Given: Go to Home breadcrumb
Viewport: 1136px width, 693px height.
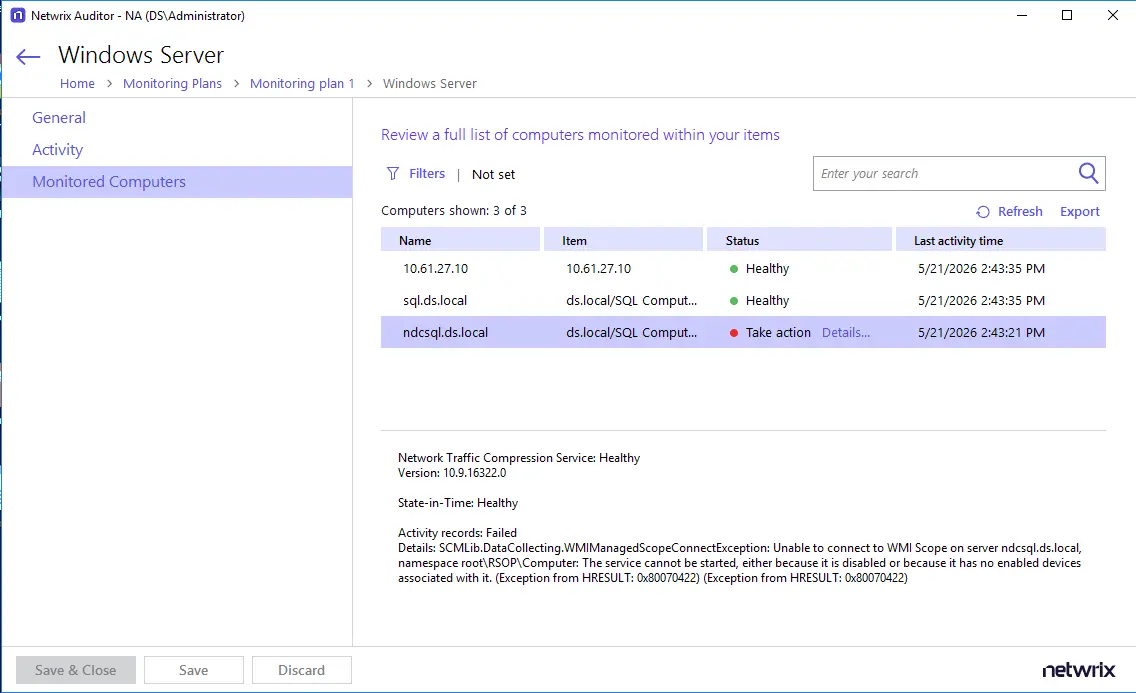Looking at the screenshot, I should 77,83.
